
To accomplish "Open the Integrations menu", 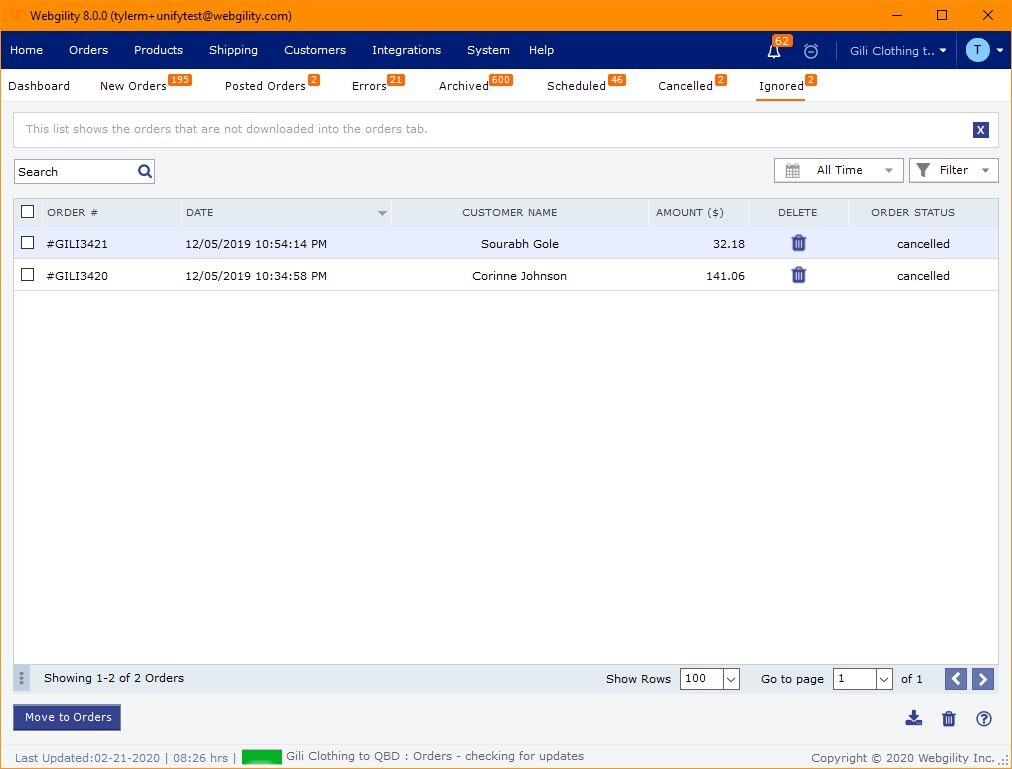I will 407,50.
